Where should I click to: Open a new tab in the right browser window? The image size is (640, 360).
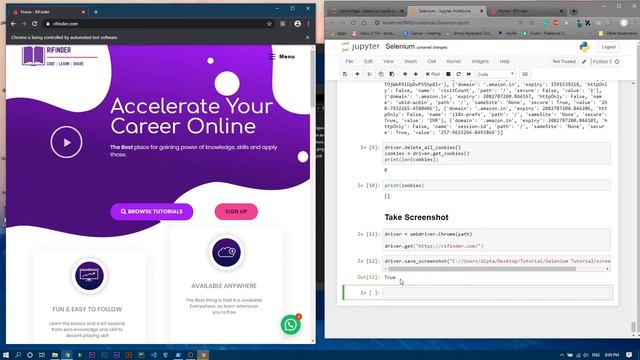(573, 11)
